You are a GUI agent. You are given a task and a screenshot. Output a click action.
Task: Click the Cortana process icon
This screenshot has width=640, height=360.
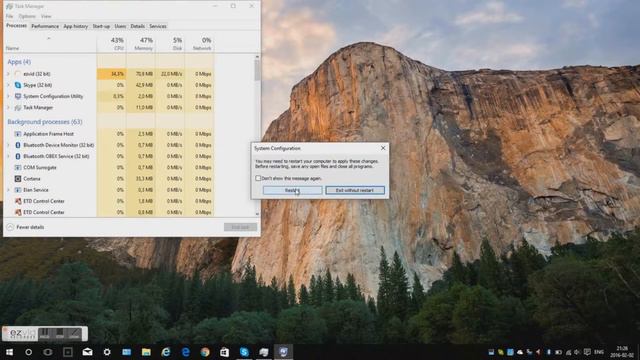pos(18,179)
